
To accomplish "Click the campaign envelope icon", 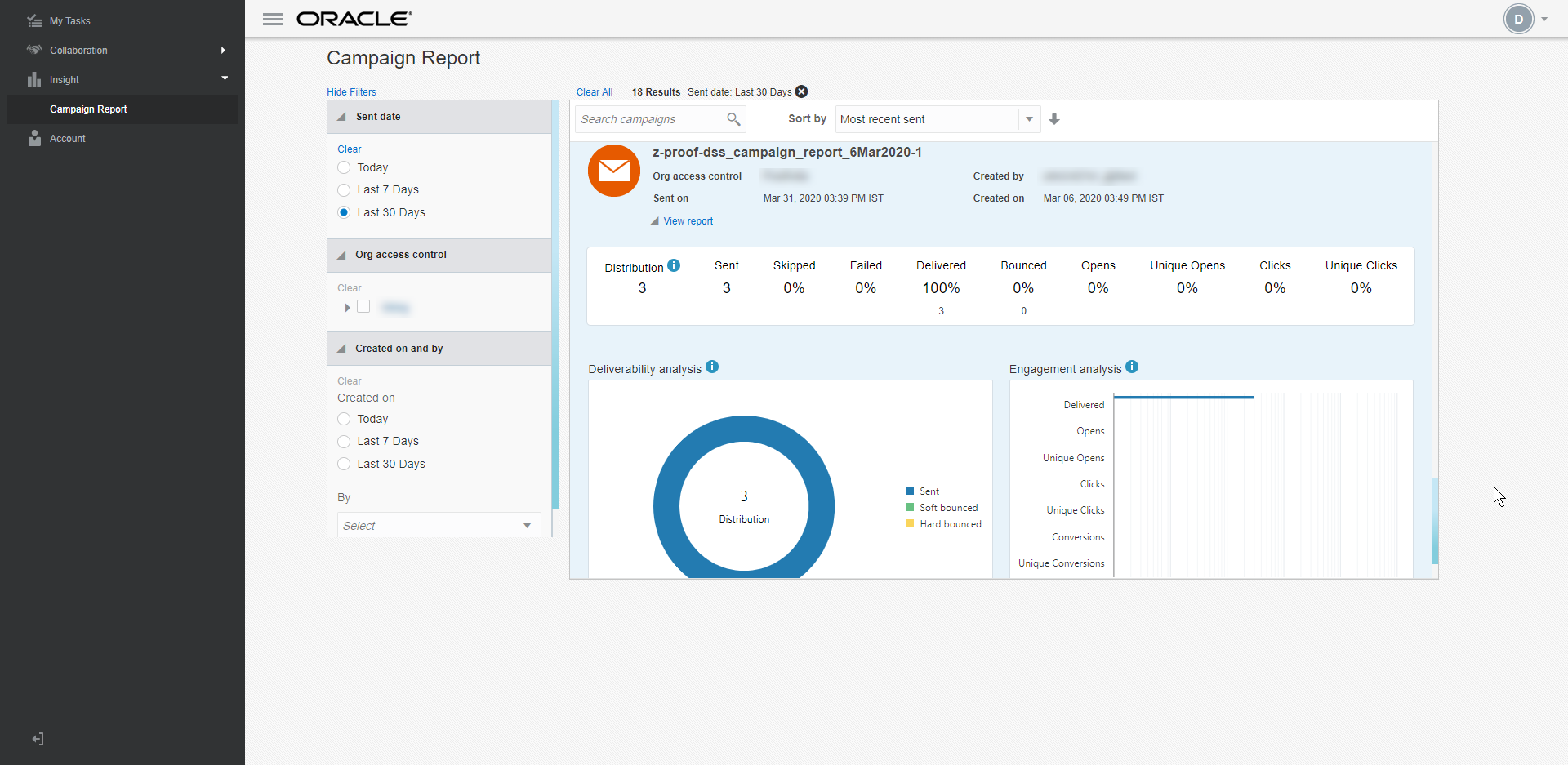I will click(x=613, y=171).
